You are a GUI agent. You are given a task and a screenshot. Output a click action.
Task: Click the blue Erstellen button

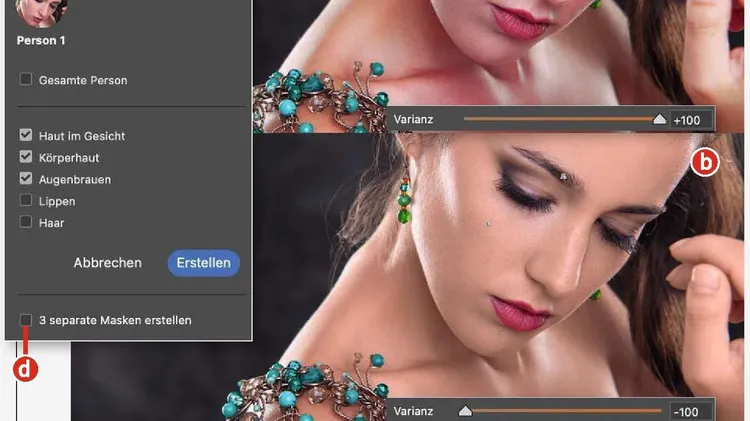203,263
